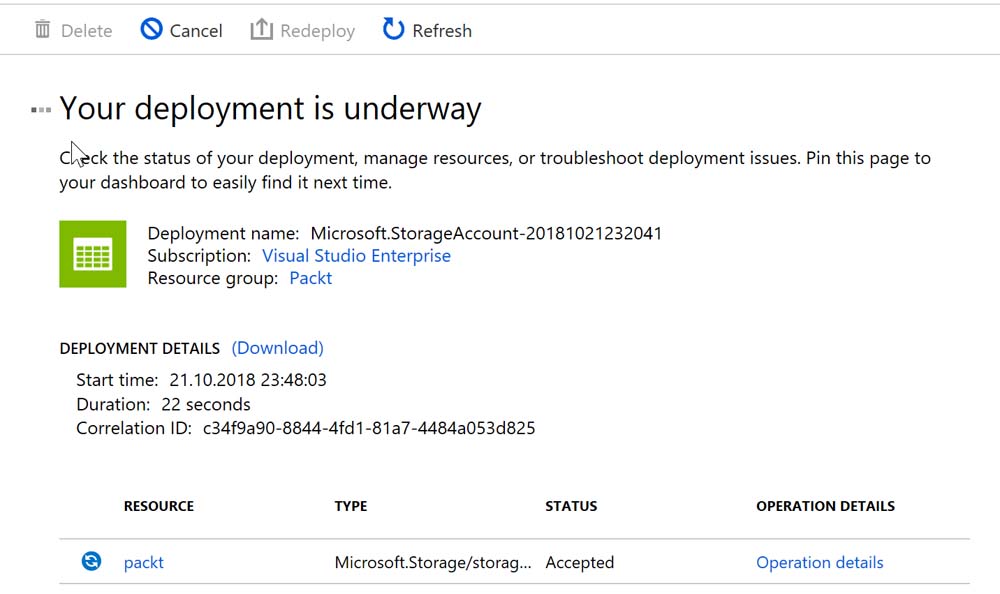Image resolution: width=1000 pixels, height=594 pixels.
Task: Click the TYPE column header
Action: (x=351, y=506)
